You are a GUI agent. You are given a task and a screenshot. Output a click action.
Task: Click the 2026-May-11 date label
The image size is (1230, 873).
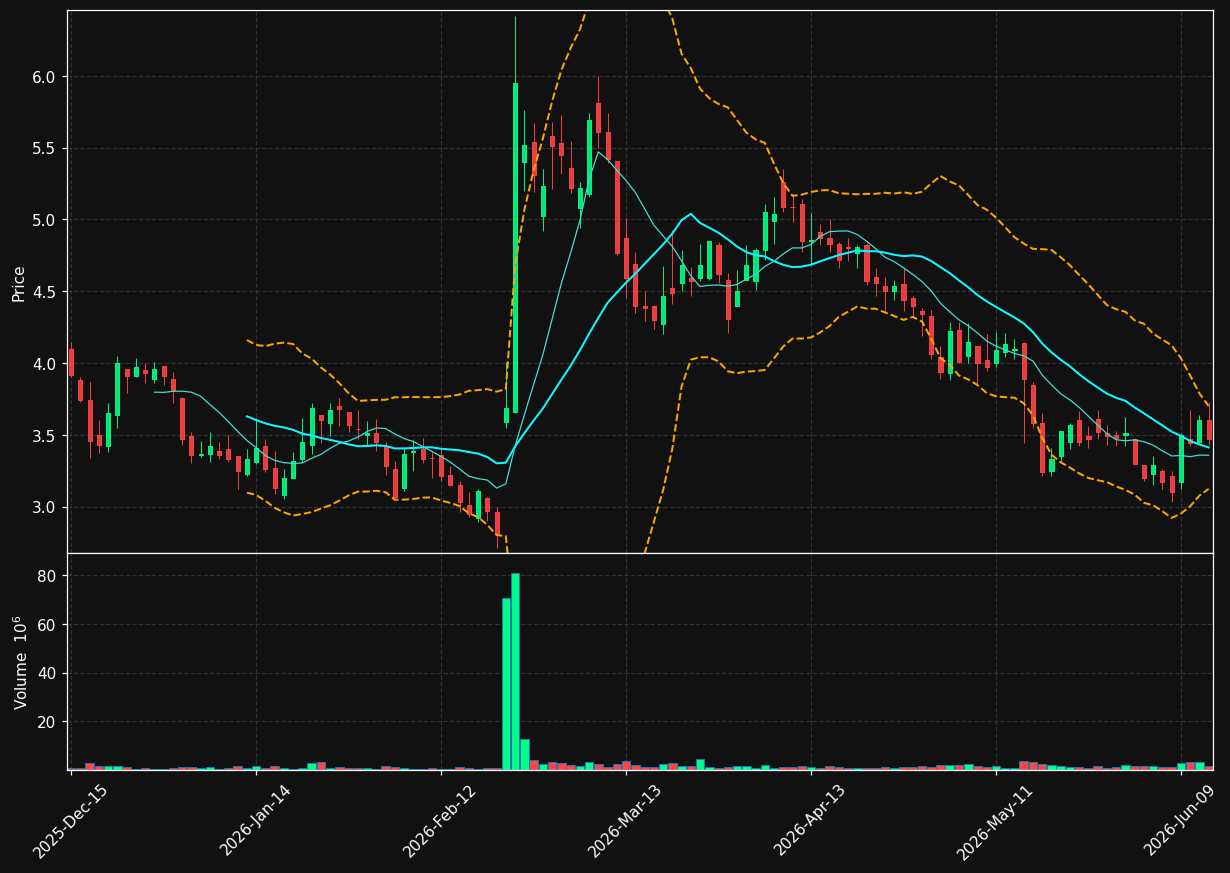[x=995, y=822]
